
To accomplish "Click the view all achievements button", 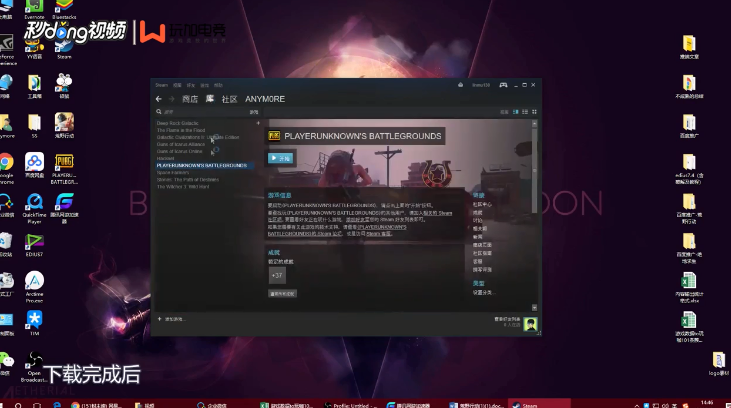I will [x=282, y=294].
